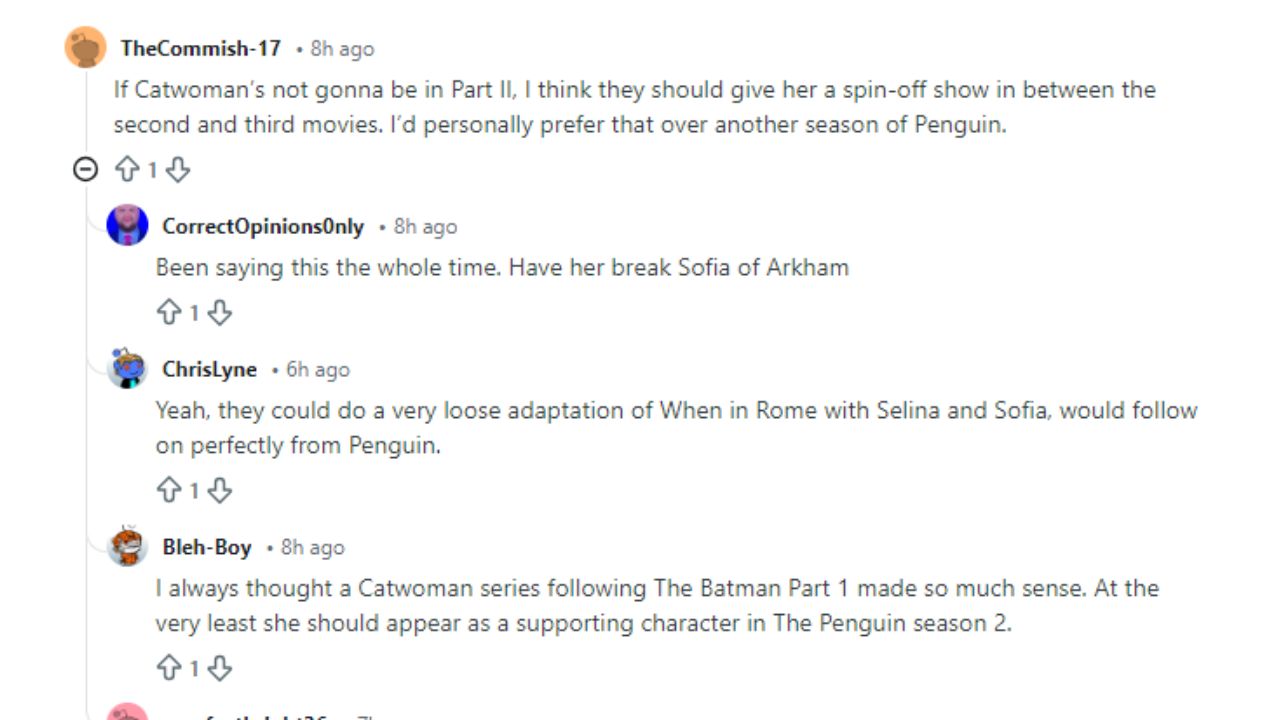
Task: Toggle the downvote on Bleh-Boy's comment
Action: point(219,668)
